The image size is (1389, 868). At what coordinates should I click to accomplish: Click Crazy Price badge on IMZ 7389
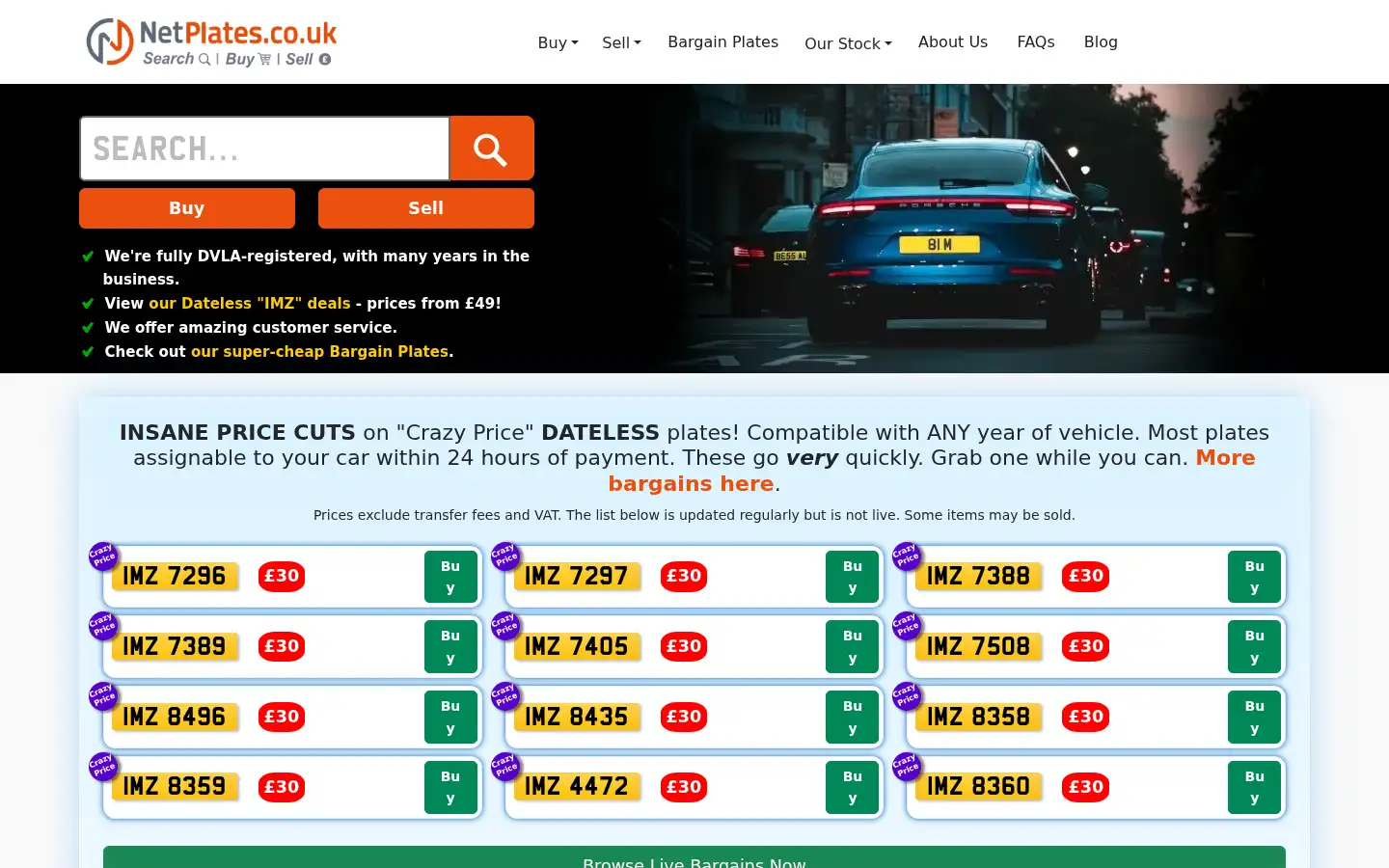(x=103, y=626)
